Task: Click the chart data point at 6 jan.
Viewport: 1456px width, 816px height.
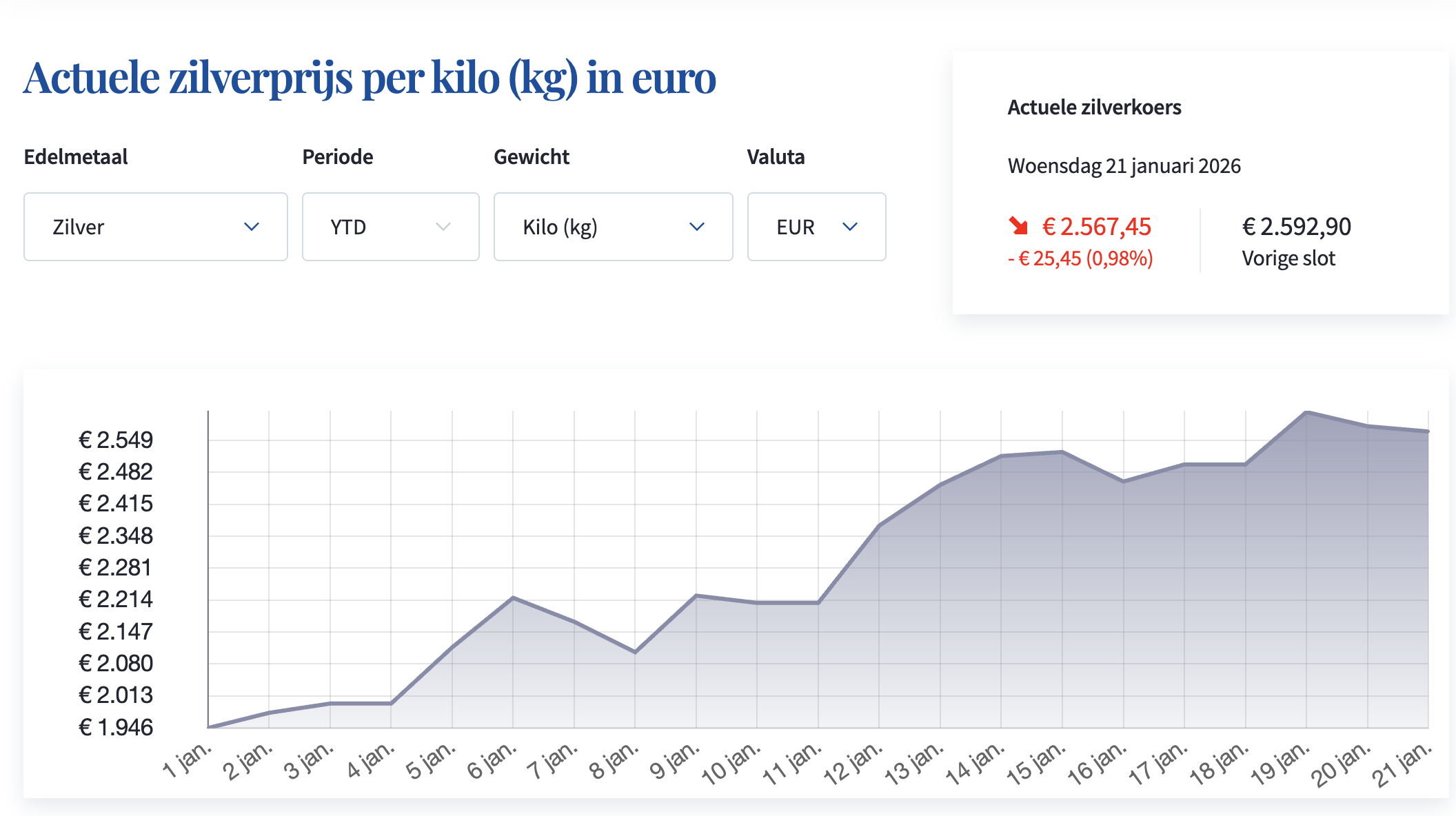Action: pyautogui.click(x=513, y=598)
